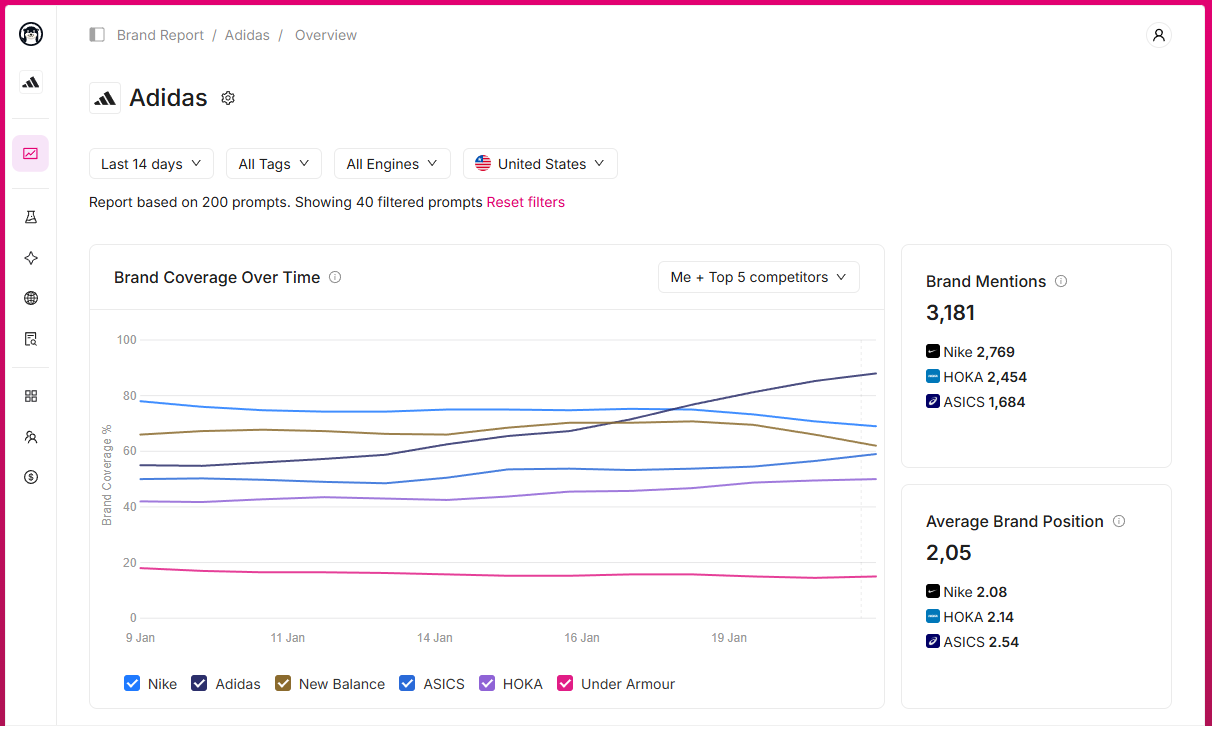Open the grid apps sidebar icon

pyautogui.click(x=31, y=396)
